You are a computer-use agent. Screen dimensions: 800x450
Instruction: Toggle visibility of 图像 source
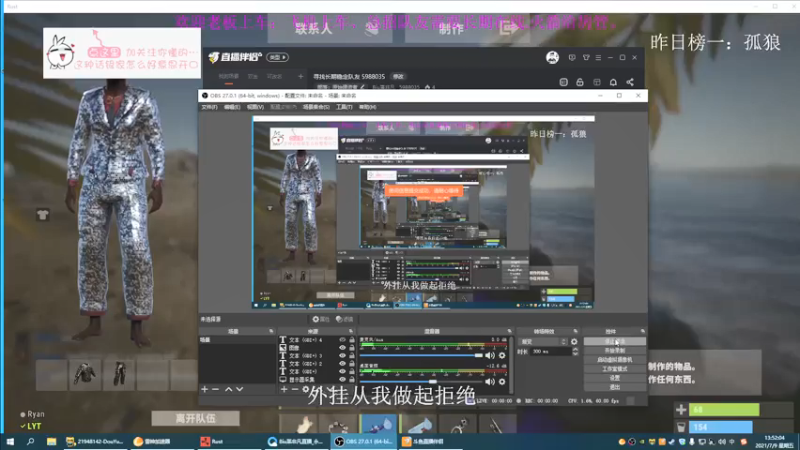point(342,348)
